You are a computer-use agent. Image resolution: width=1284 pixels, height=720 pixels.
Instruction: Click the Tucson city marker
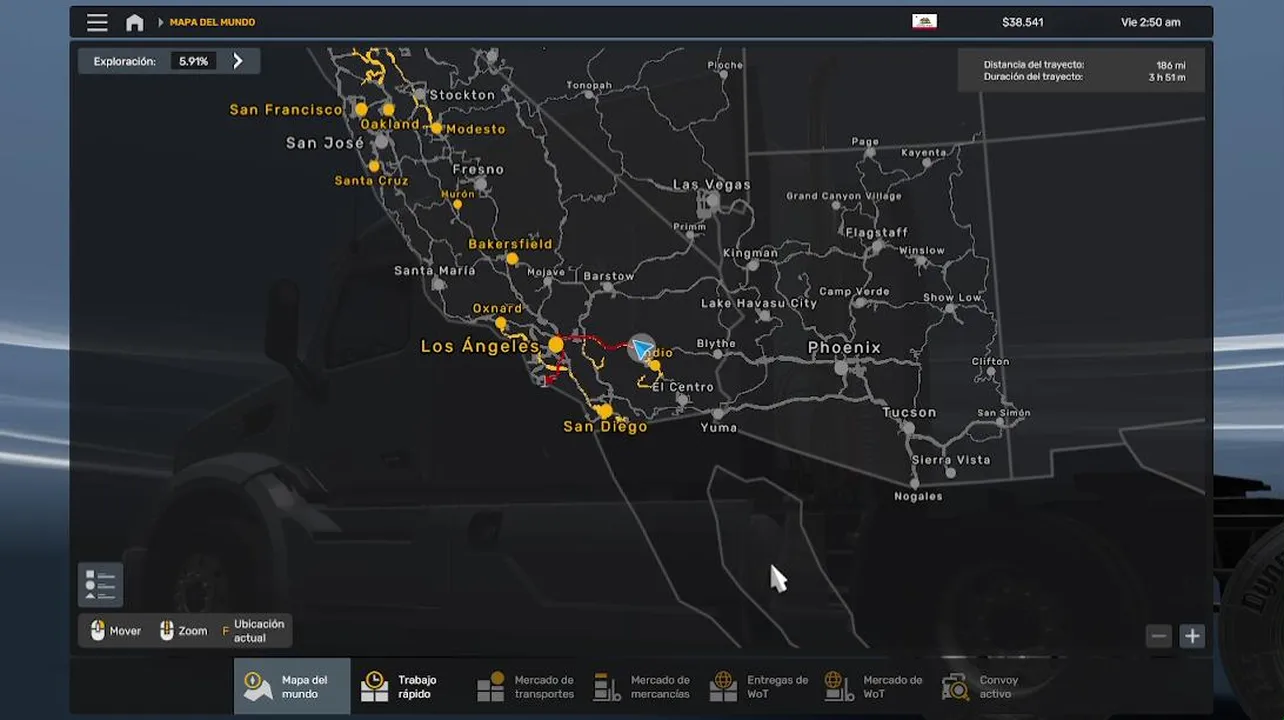click(908, 427)
